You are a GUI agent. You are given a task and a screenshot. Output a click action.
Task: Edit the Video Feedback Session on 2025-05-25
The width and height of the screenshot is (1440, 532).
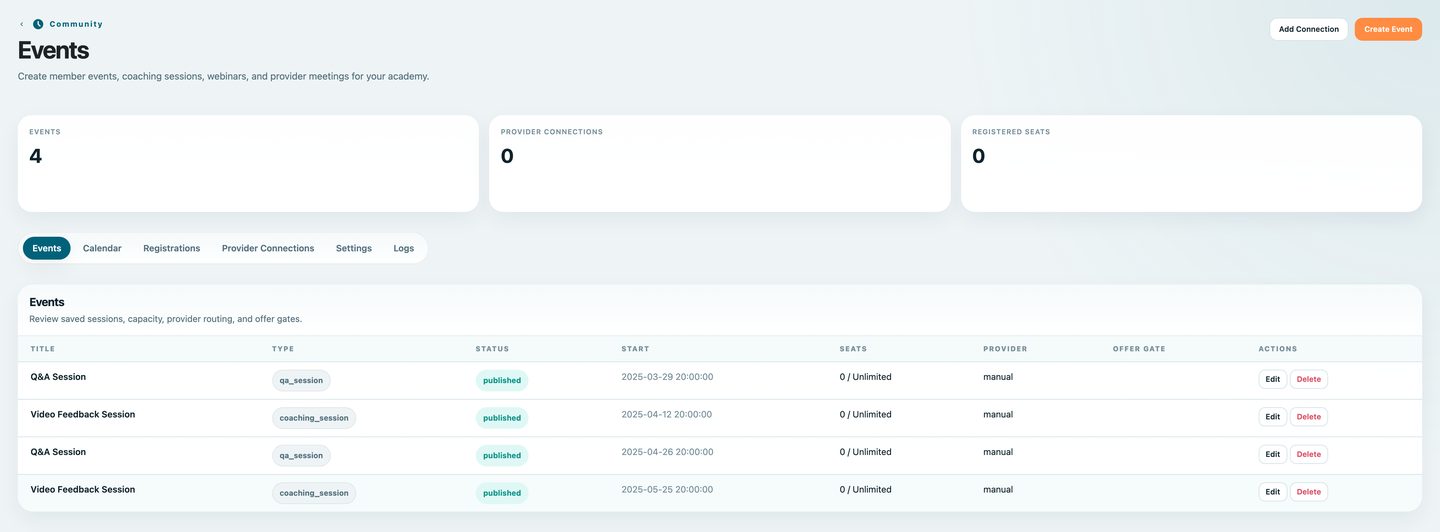pyautogui.click(x=1272, y=492)
